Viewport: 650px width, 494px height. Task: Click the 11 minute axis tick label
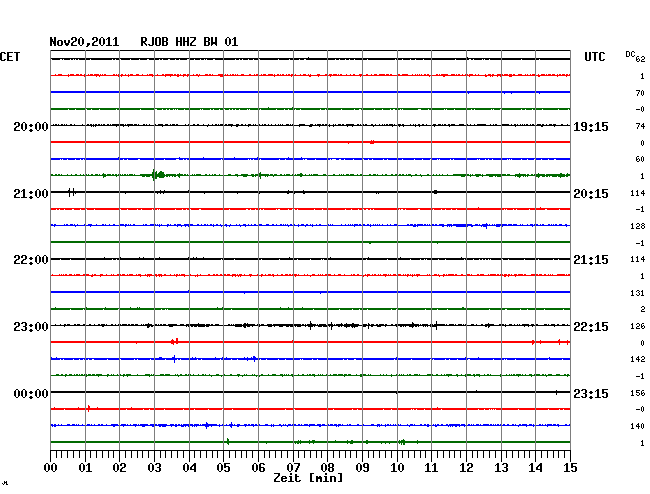(x=431, y=467)
